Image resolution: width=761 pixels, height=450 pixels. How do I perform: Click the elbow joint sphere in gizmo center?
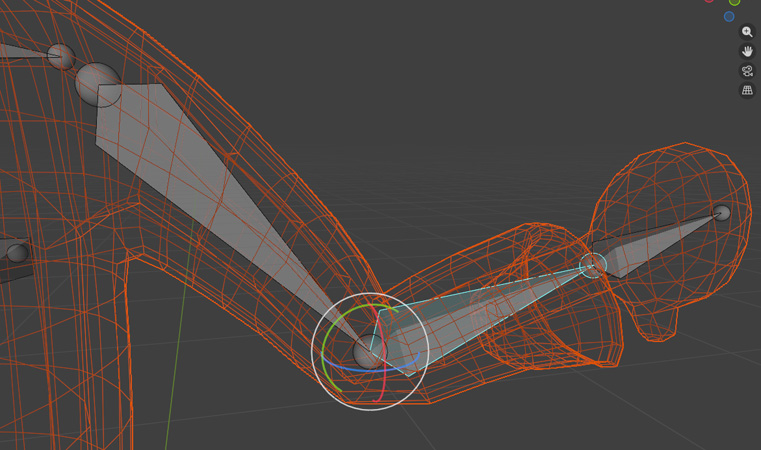pyautogui.click(x=368, y=352)
